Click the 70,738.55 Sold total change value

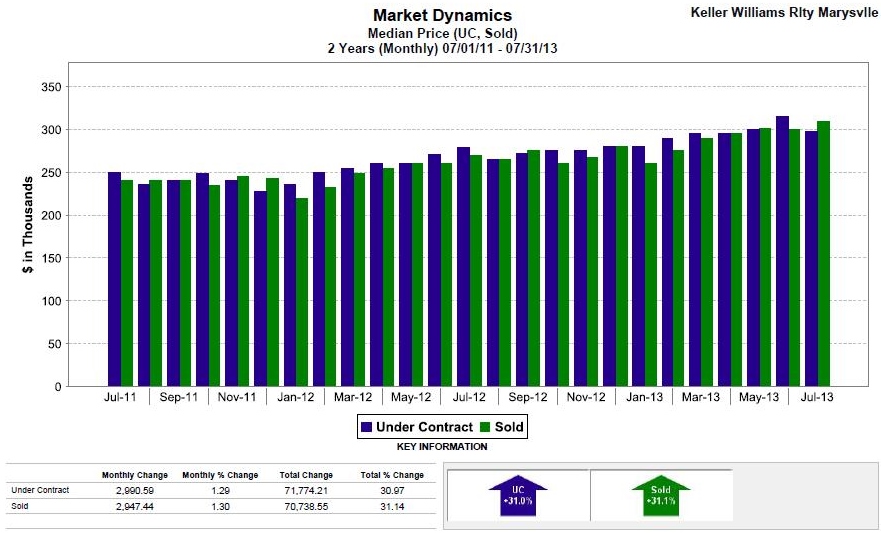pos(305,506)
